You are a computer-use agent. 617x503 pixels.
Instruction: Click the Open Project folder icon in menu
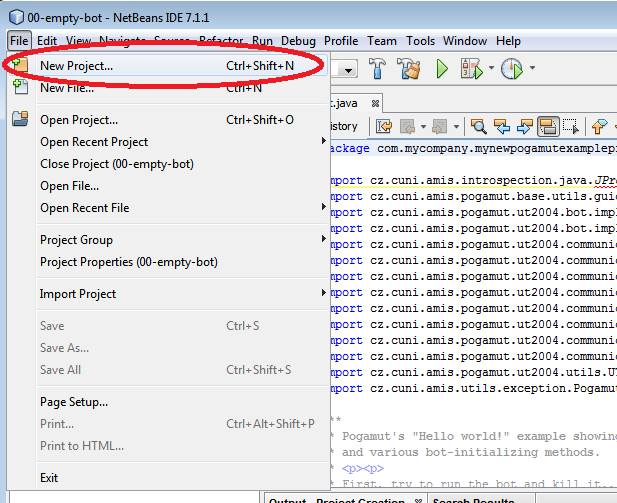point(20,118)
